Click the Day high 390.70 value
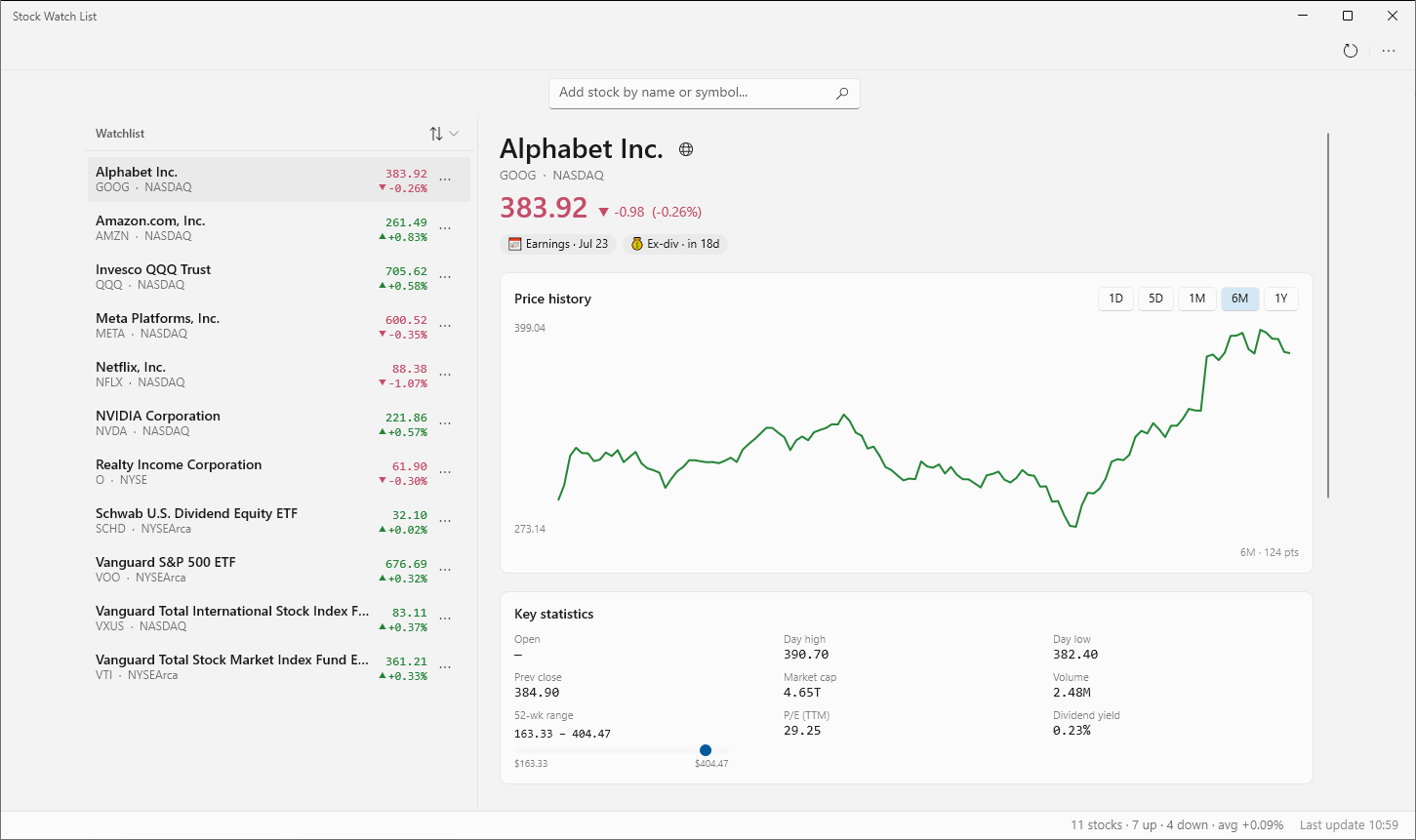 point(806,655)
